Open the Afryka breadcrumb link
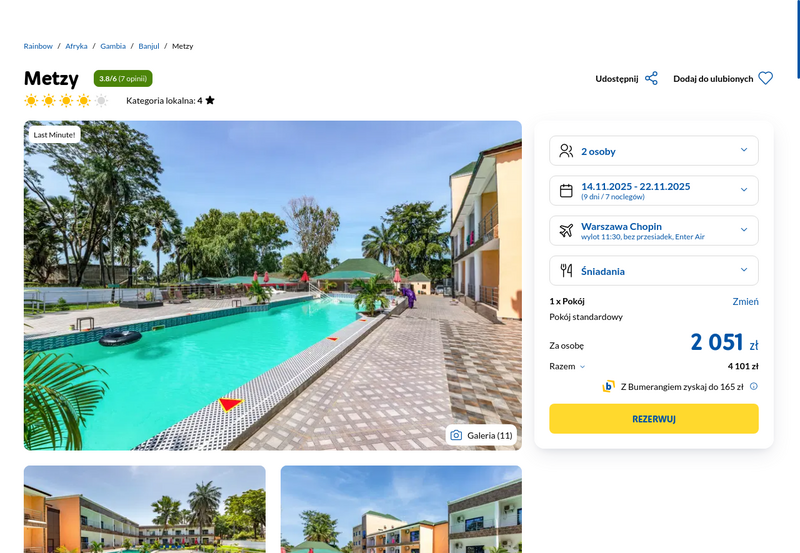Screen dimensions: 800x553 (76, 46)
